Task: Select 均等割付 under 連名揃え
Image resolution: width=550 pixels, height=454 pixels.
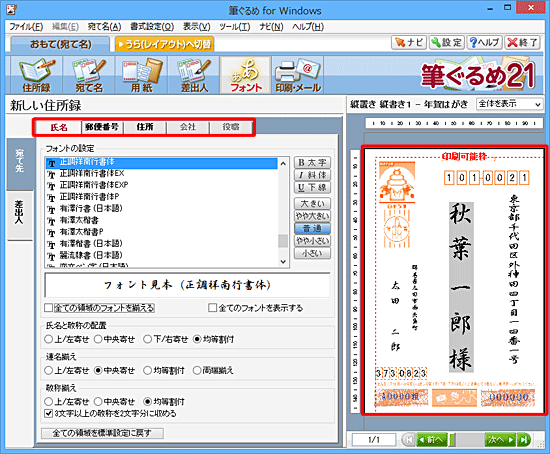Action: (148, 370)
